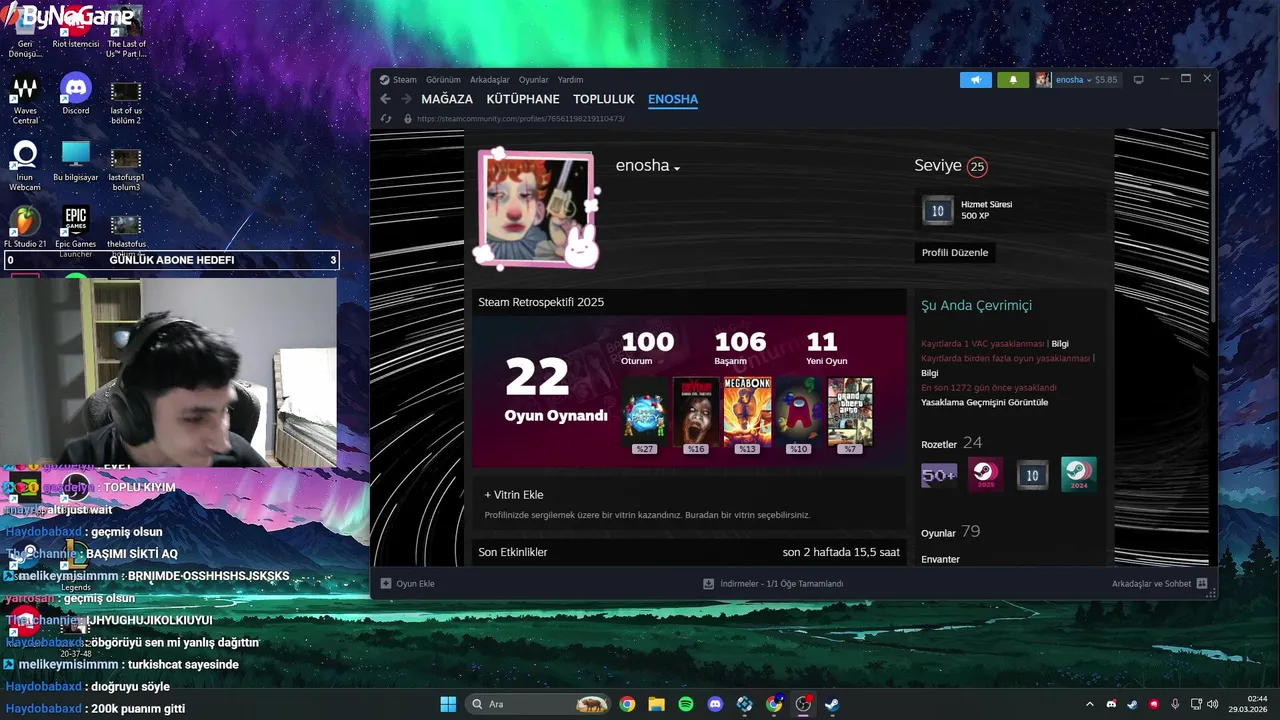1280x720 pixels.
Task: Open the Arkadaşlar ve Sohbet chat icon
Action: click(1202, 584)
